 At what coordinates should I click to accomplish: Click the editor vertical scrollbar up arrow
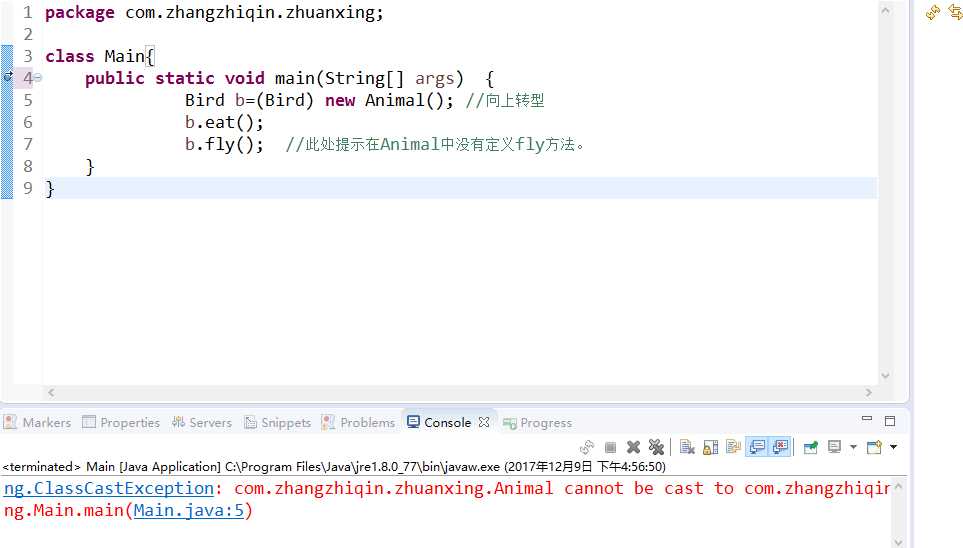point(886,10)
